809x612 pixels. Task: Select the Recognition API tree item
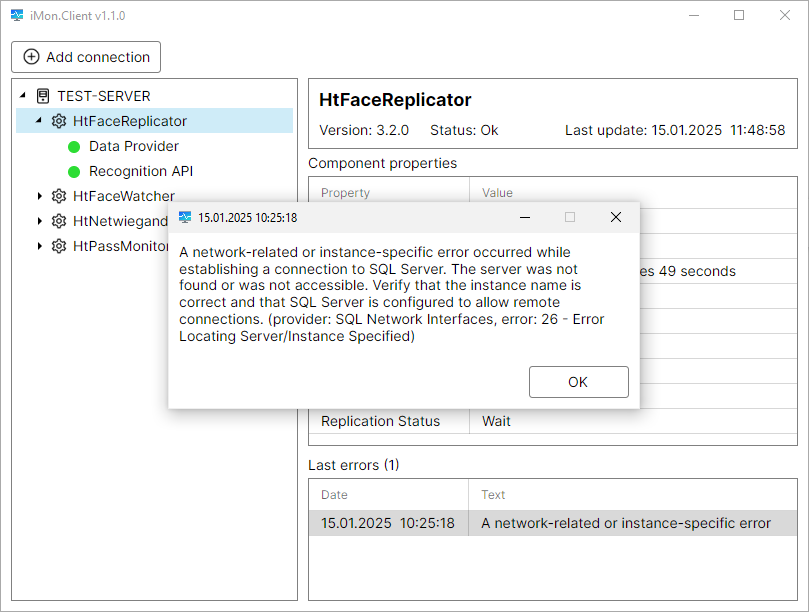[x=141, y=171]
